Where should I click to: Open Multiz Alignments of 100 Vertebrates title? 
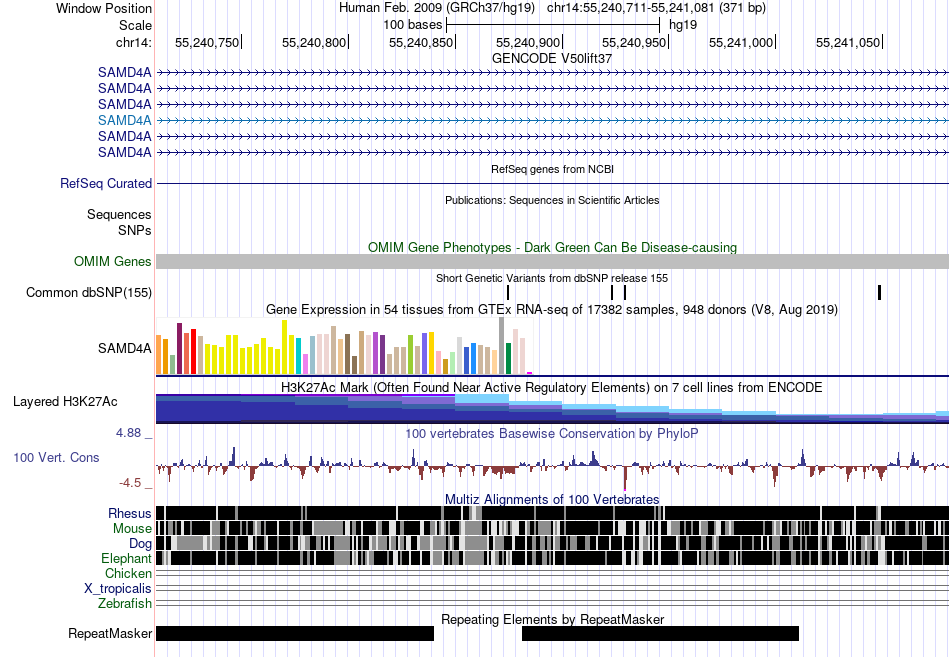click(552, 499)
